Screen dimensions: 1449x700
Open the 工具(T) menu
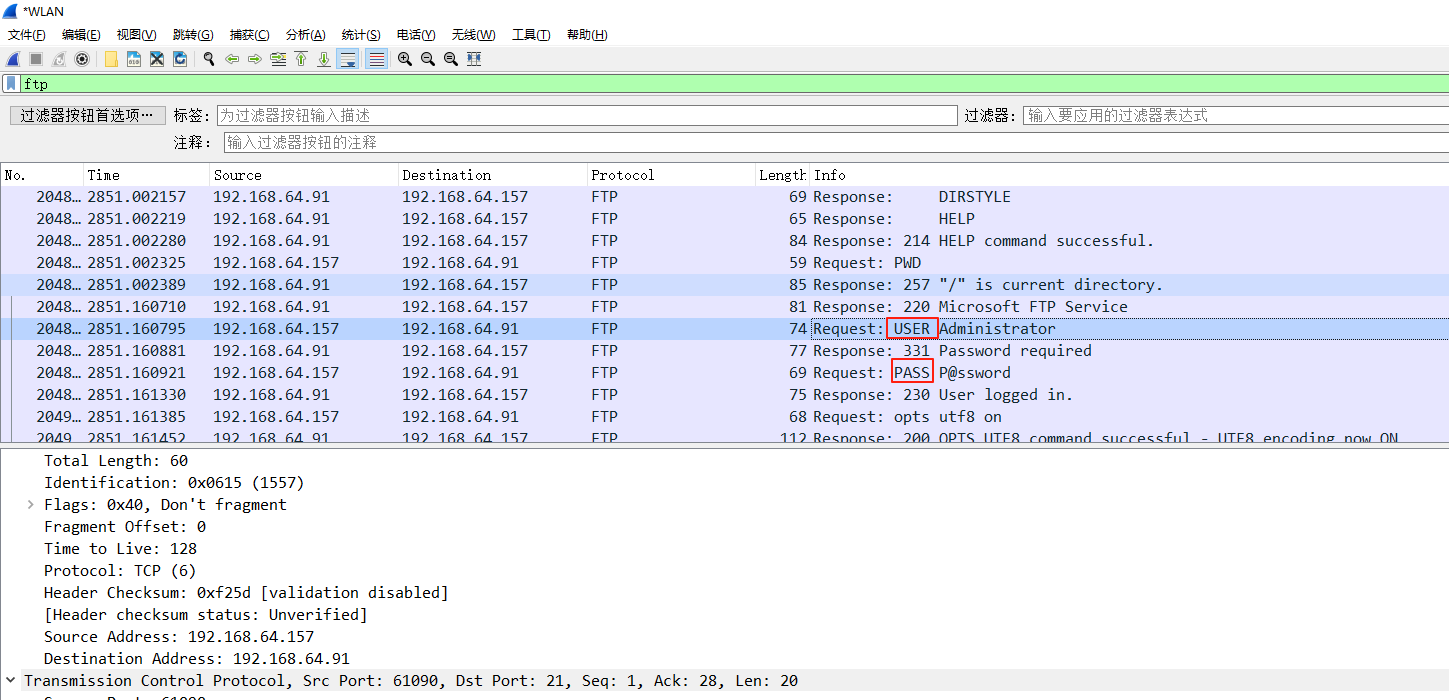[x=531, y=35]
